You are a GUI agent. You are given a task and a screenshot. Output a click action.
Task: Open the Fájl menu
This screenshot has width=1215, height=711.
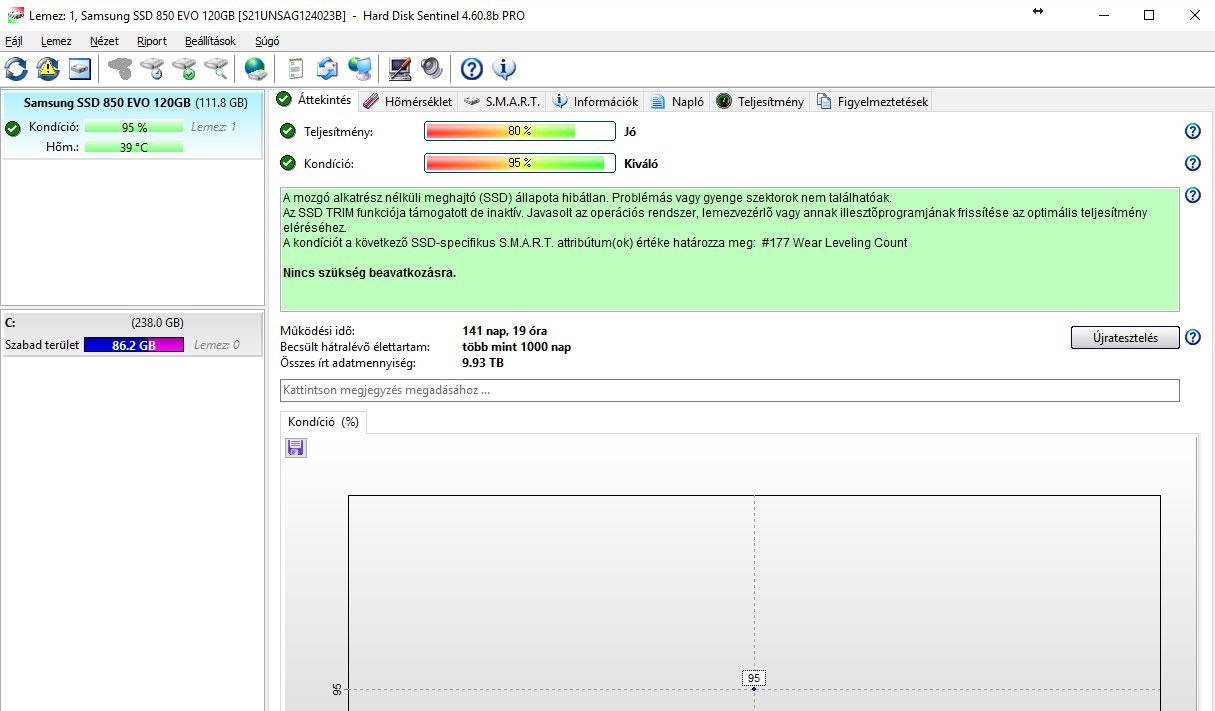tap(14, 41)
